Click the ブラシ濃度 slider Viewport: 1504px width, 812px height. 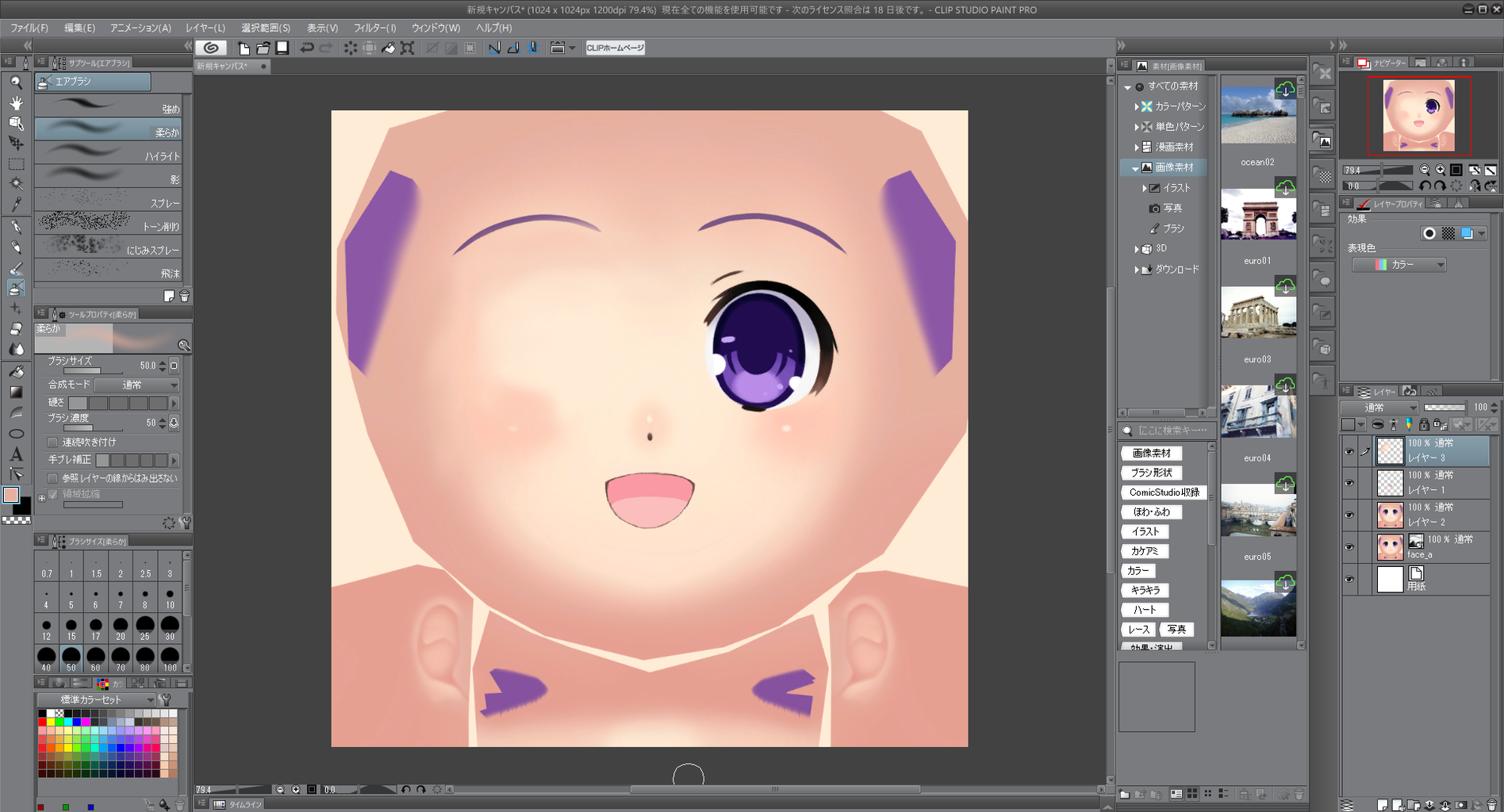[93, 427]
